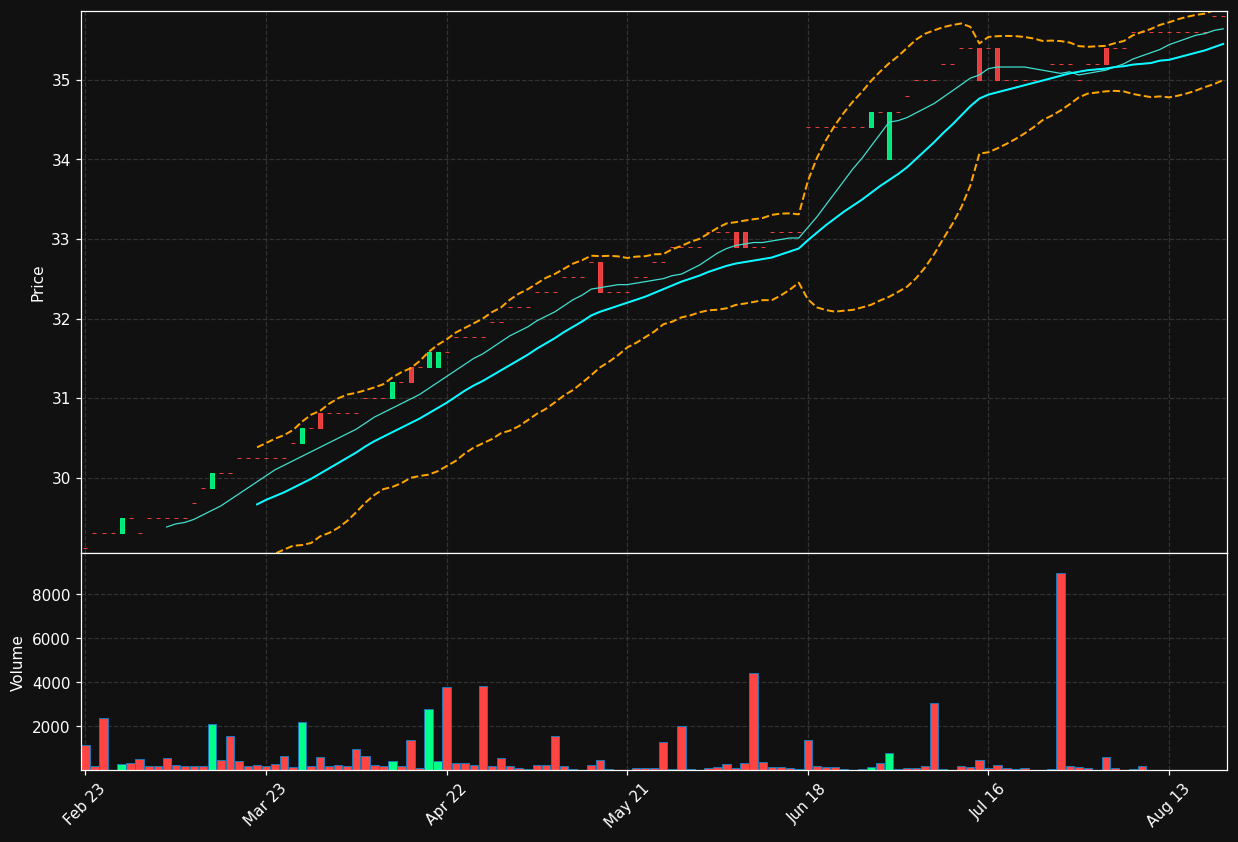Select the tall green candlestick near 34.5
The height and width of the screenshot is (842, 1238).
pos(889,136)
